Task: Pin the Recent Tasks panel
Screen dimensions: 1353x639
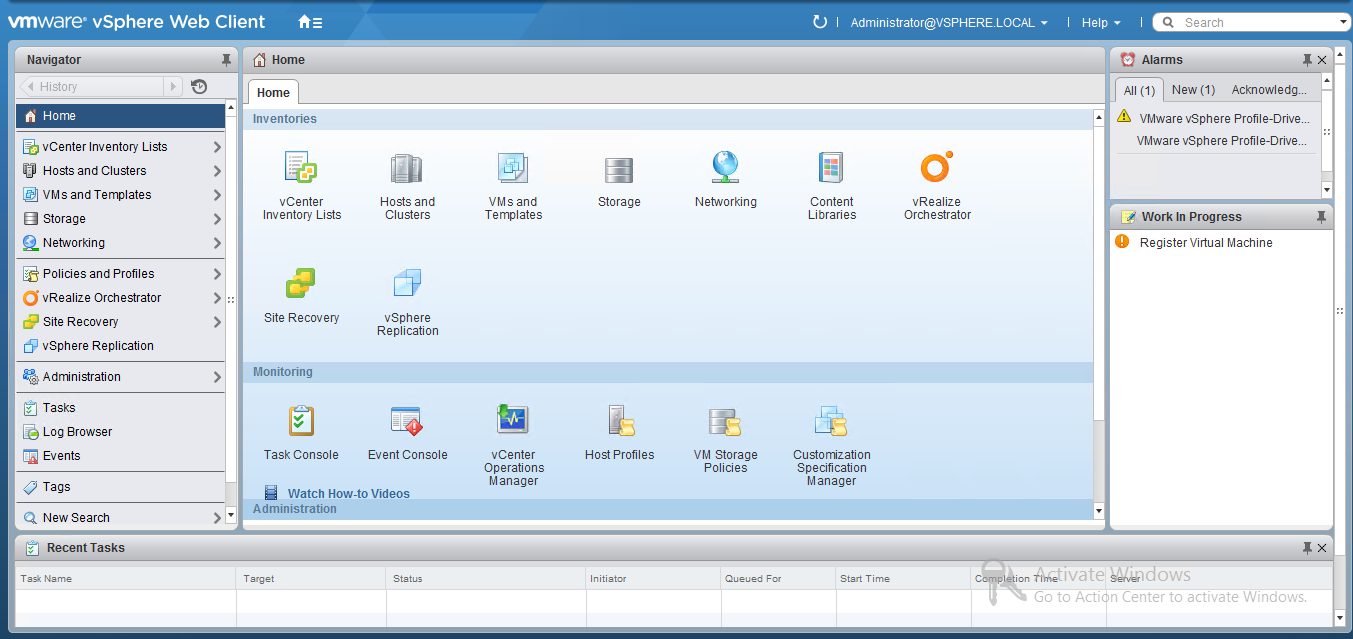Action: [1307, 548]
